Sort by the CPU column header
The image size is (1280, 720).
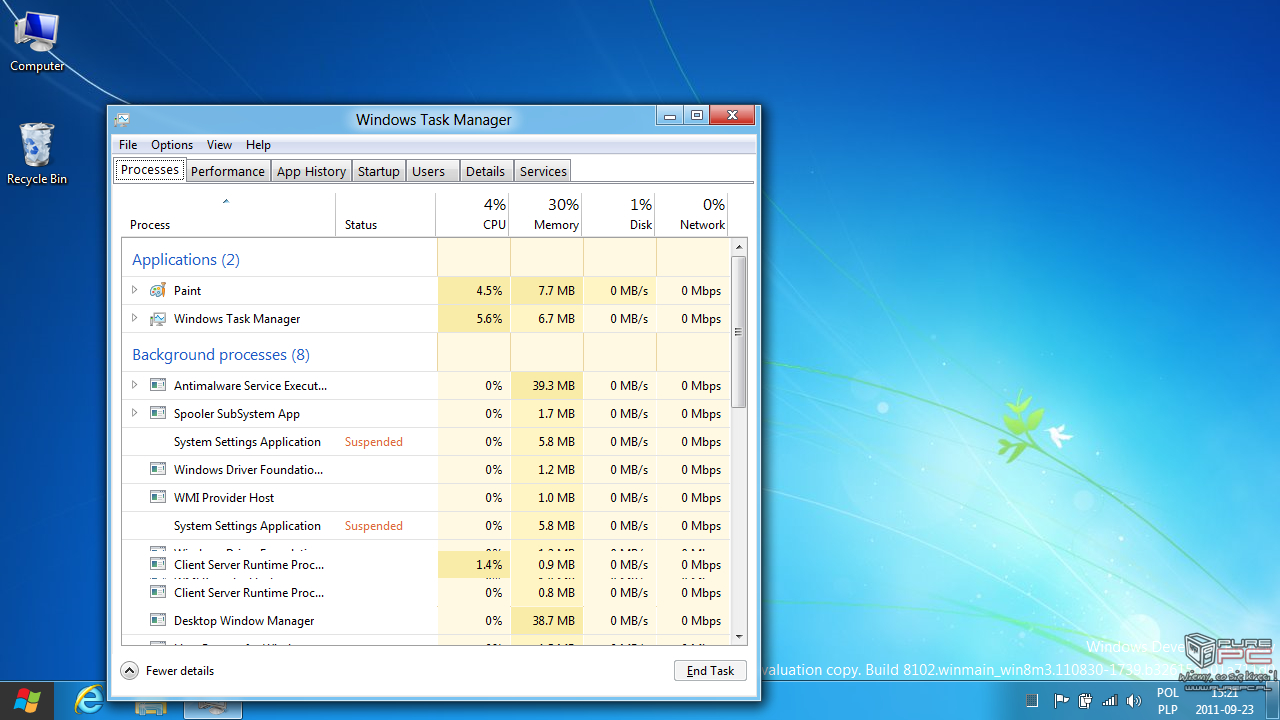coord(473,214)
